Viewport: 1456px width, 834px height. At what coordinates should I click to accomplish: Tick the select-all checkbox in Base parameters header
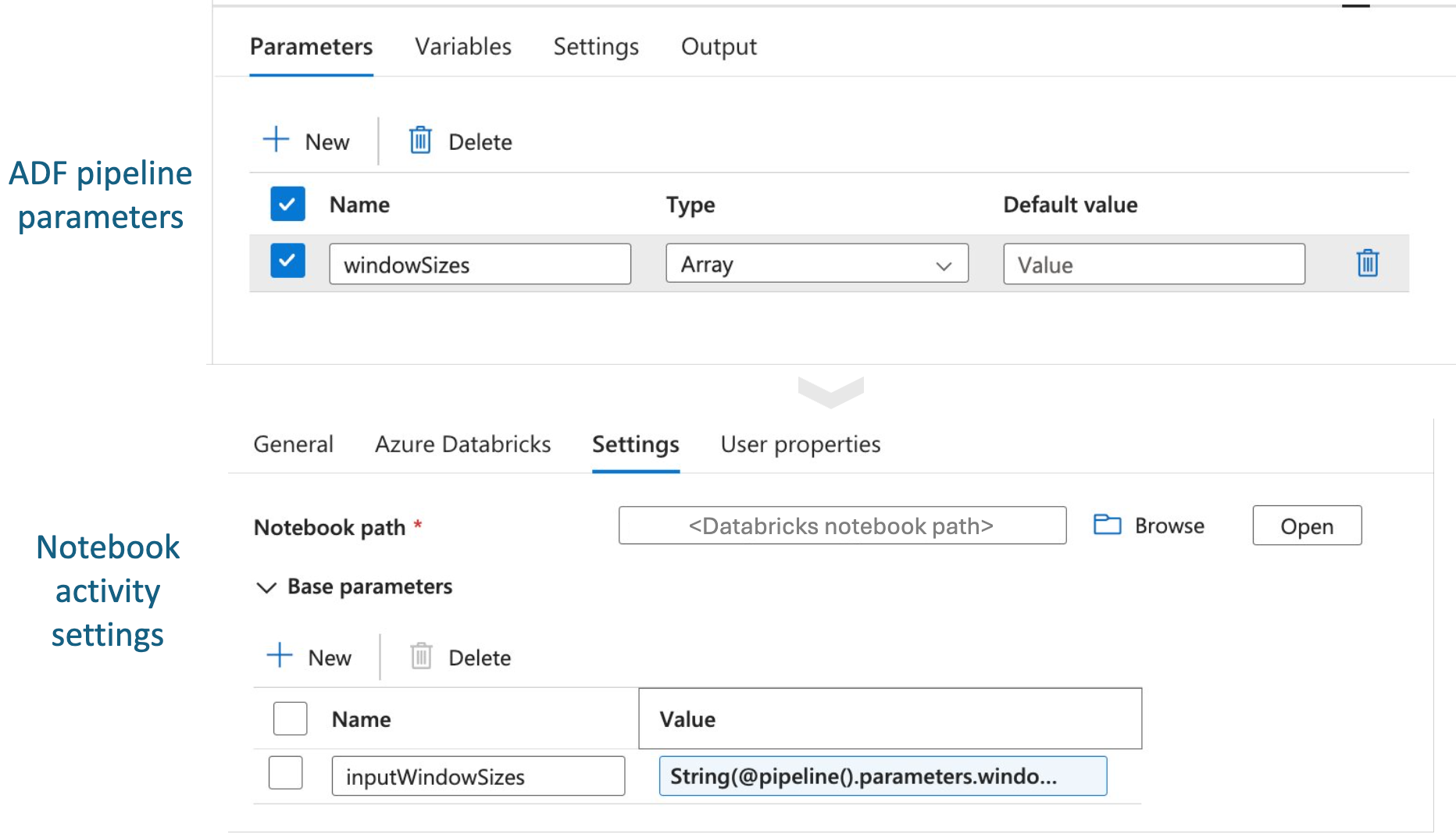pos(290,718)
